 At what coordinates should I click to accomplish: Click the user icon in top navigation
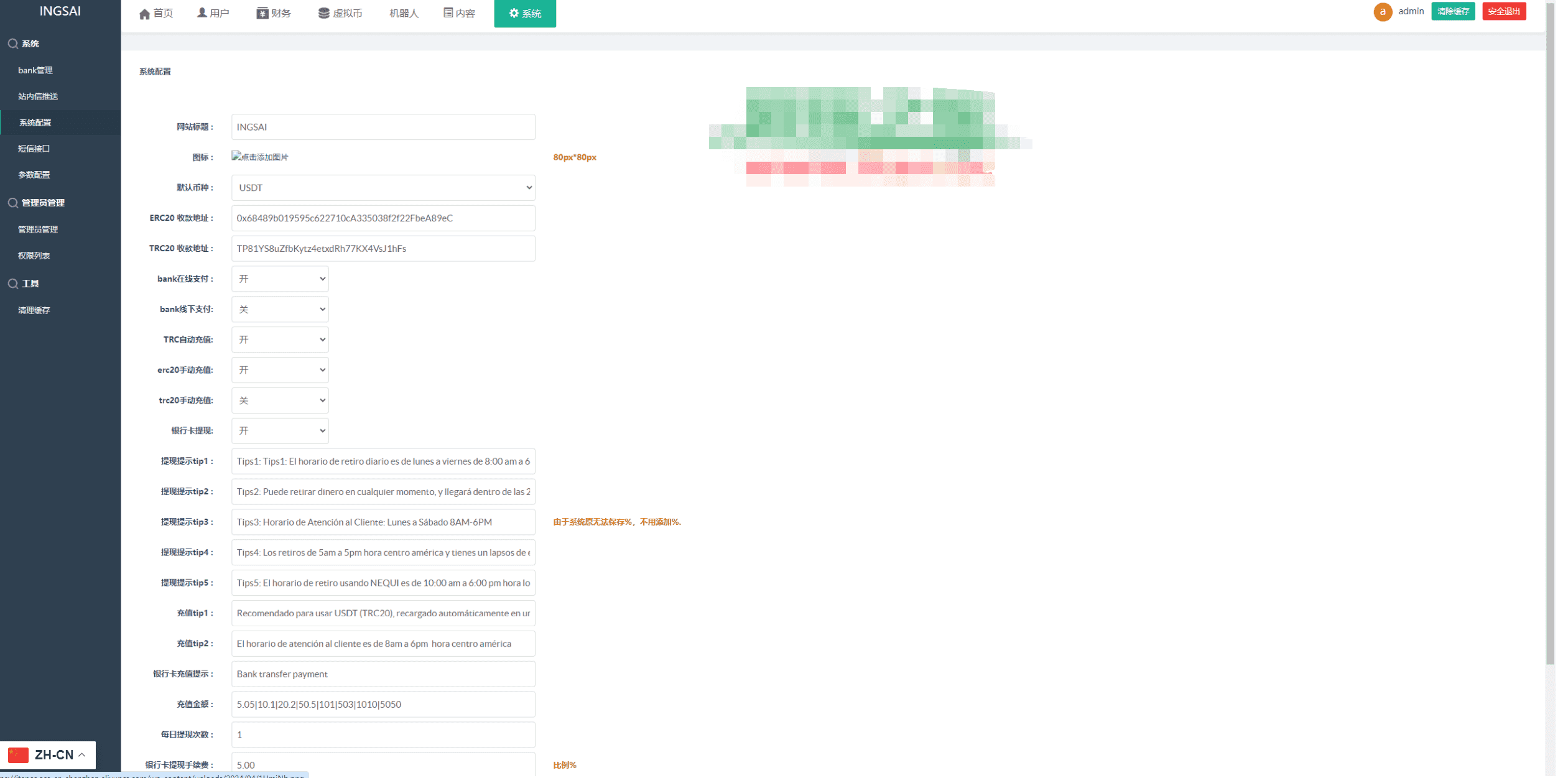pyautogui.click(x=202, y=13)
